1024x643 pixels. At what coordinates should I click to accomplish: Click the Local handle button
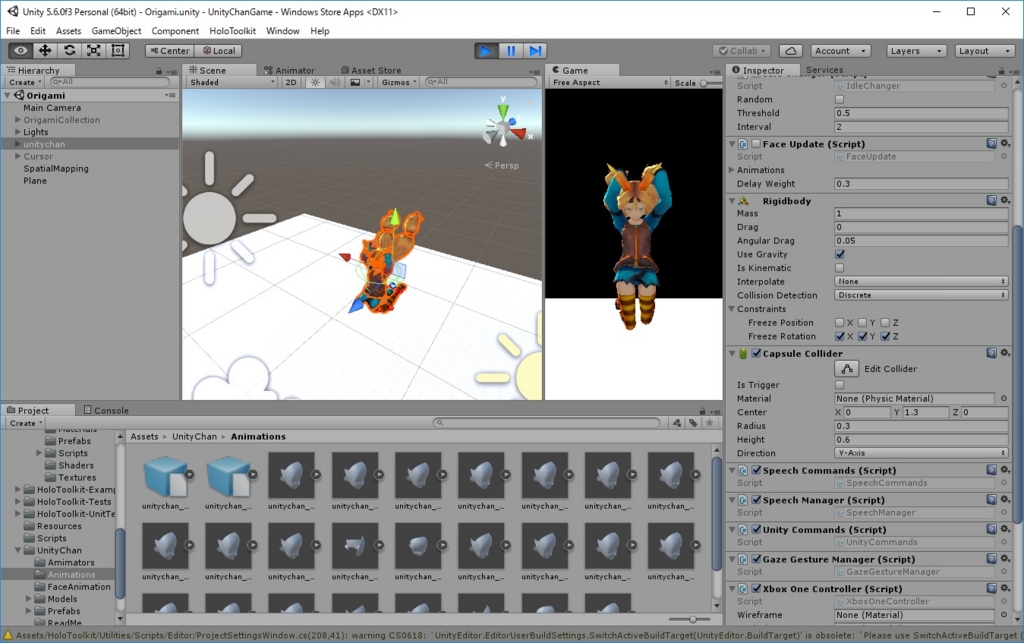(x=219, y=51)
